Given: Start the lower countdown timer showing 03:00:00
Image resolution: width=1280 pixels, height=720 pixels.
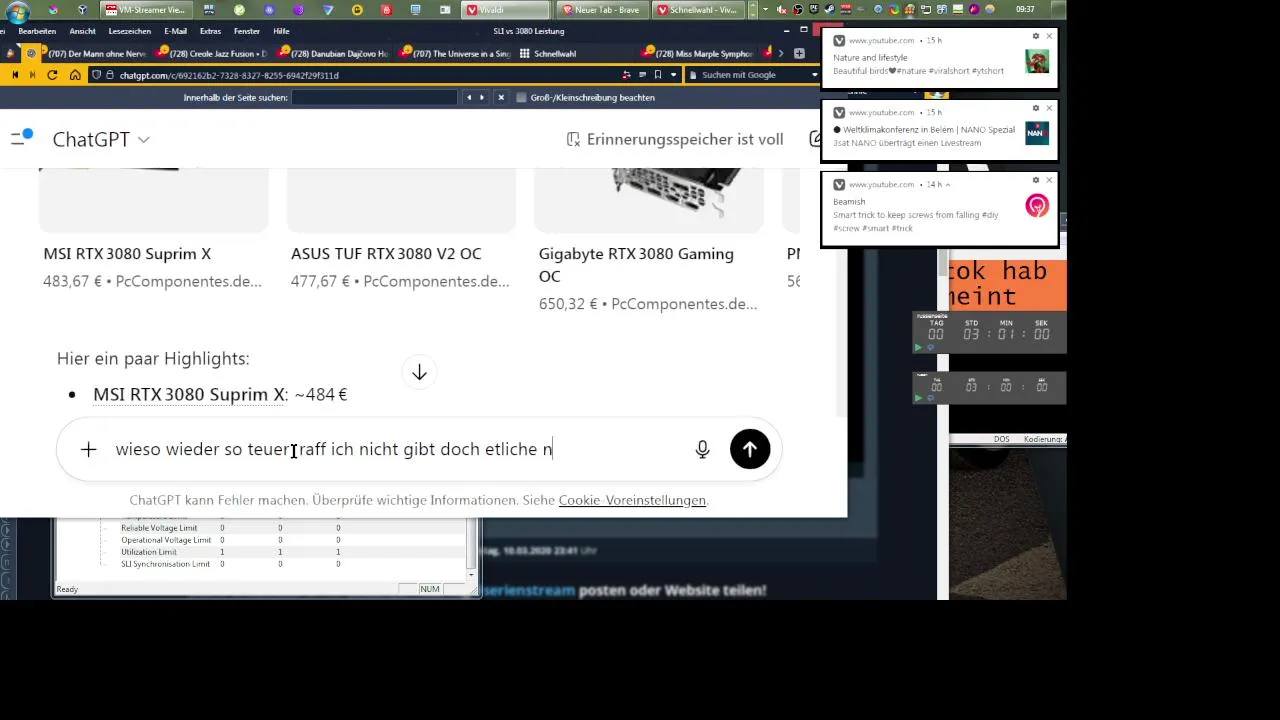Looking at the screenshot, I should tap(918, 398).
